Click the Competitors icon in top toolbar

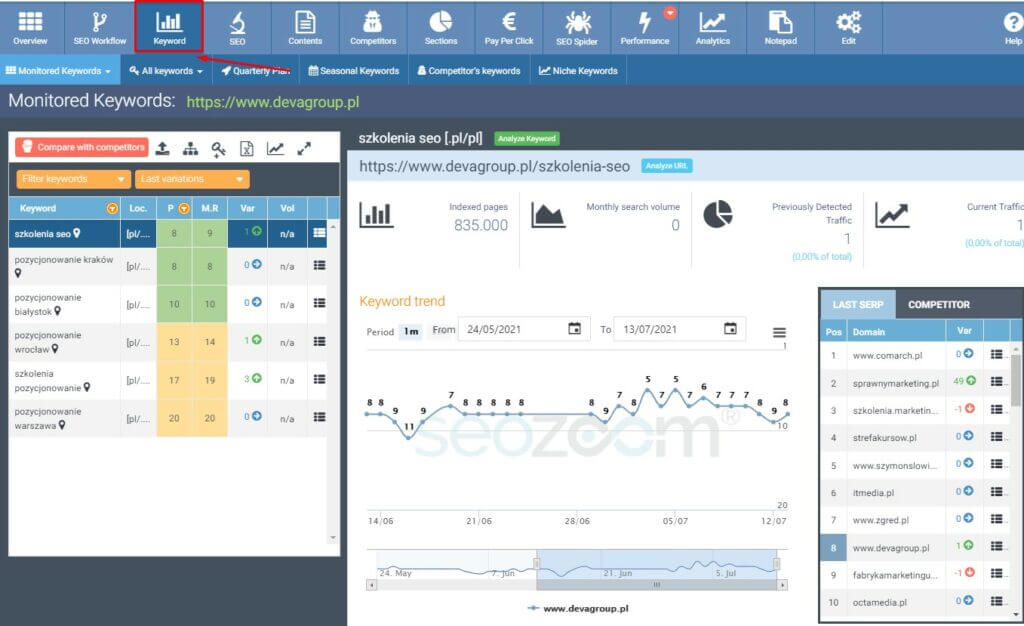373,28
